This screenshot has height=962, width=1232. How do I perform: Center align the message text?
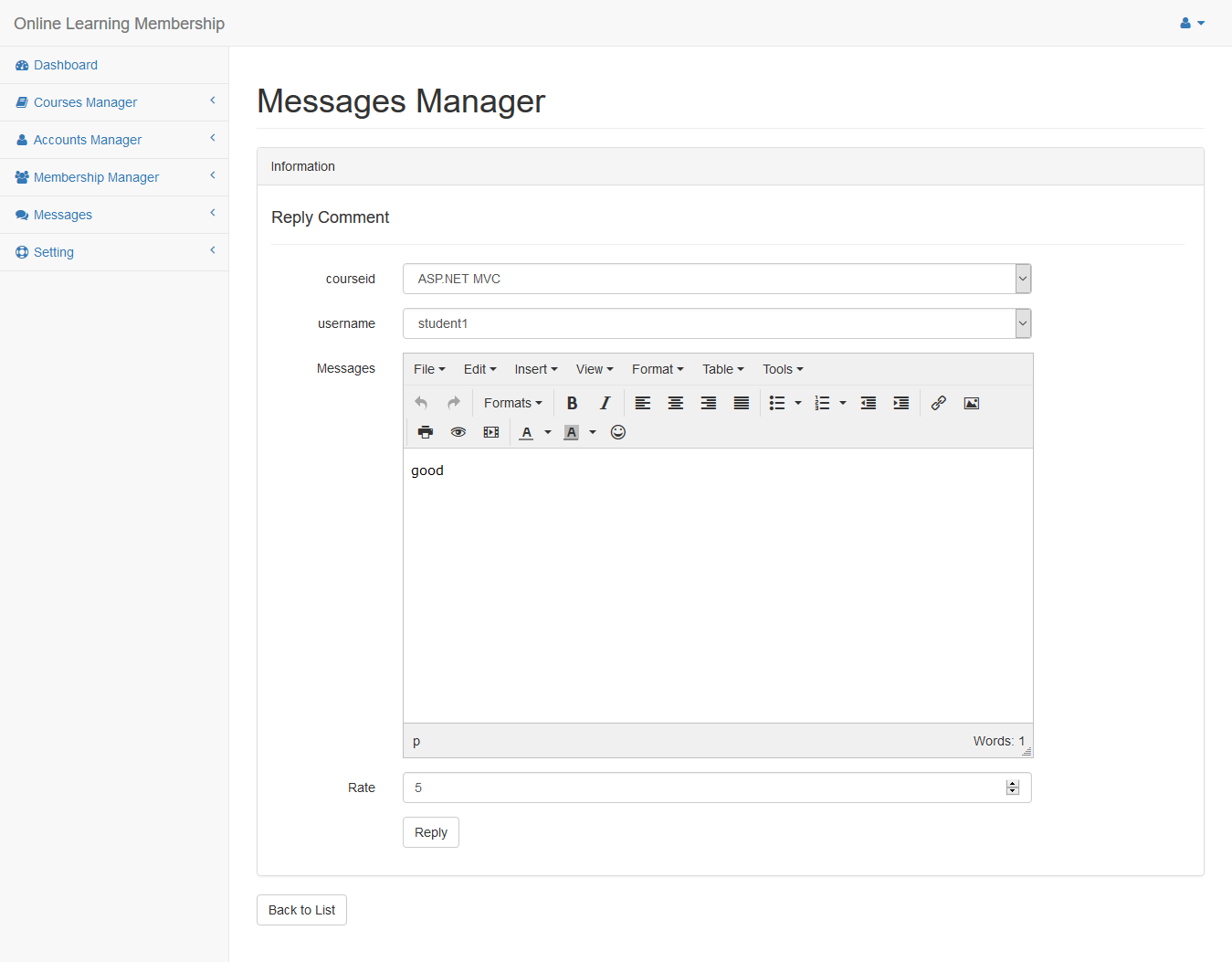pos(676,403)
